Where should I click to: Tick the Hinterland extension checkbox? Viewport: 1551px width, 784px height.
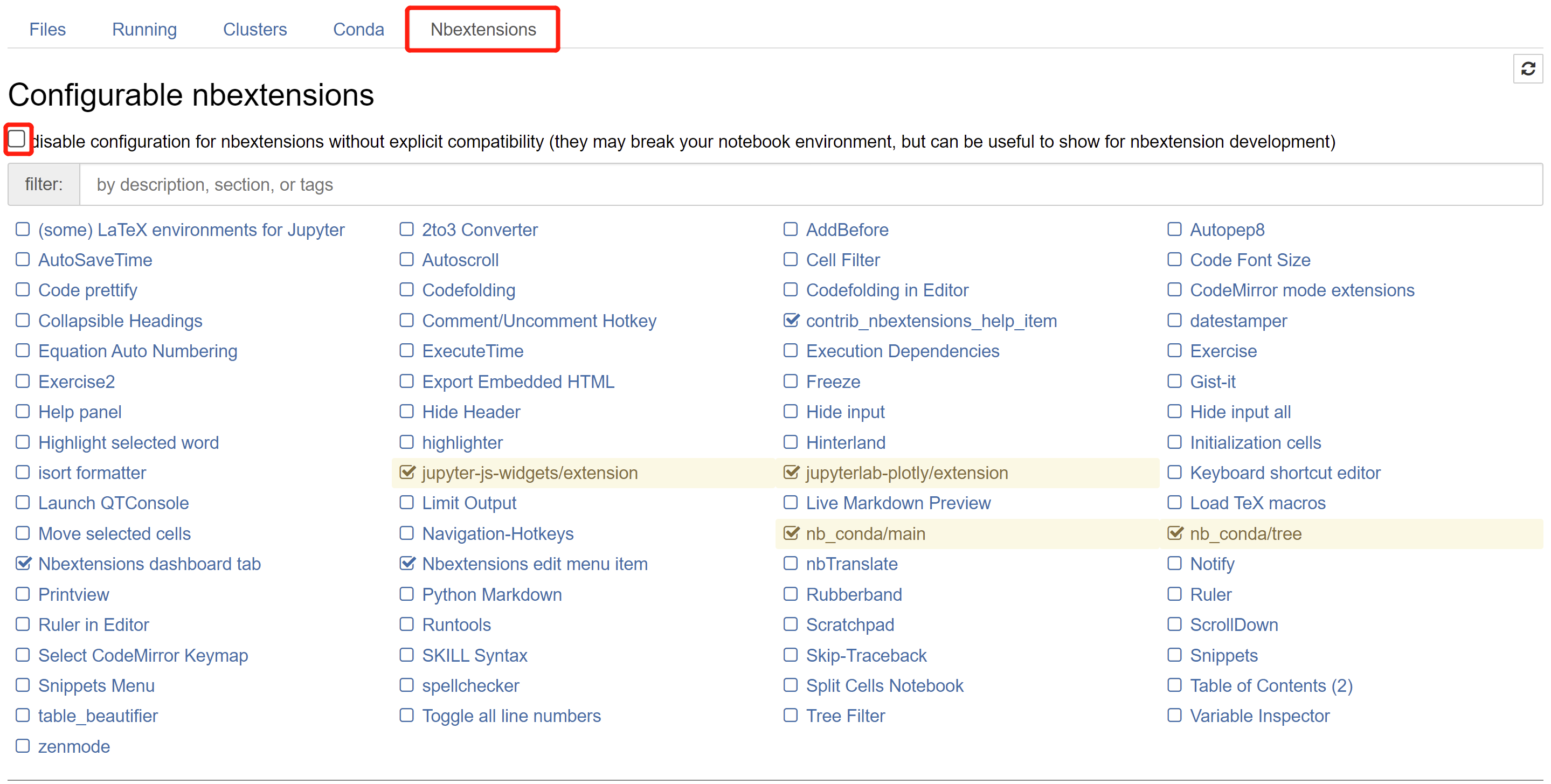[791, 442]
